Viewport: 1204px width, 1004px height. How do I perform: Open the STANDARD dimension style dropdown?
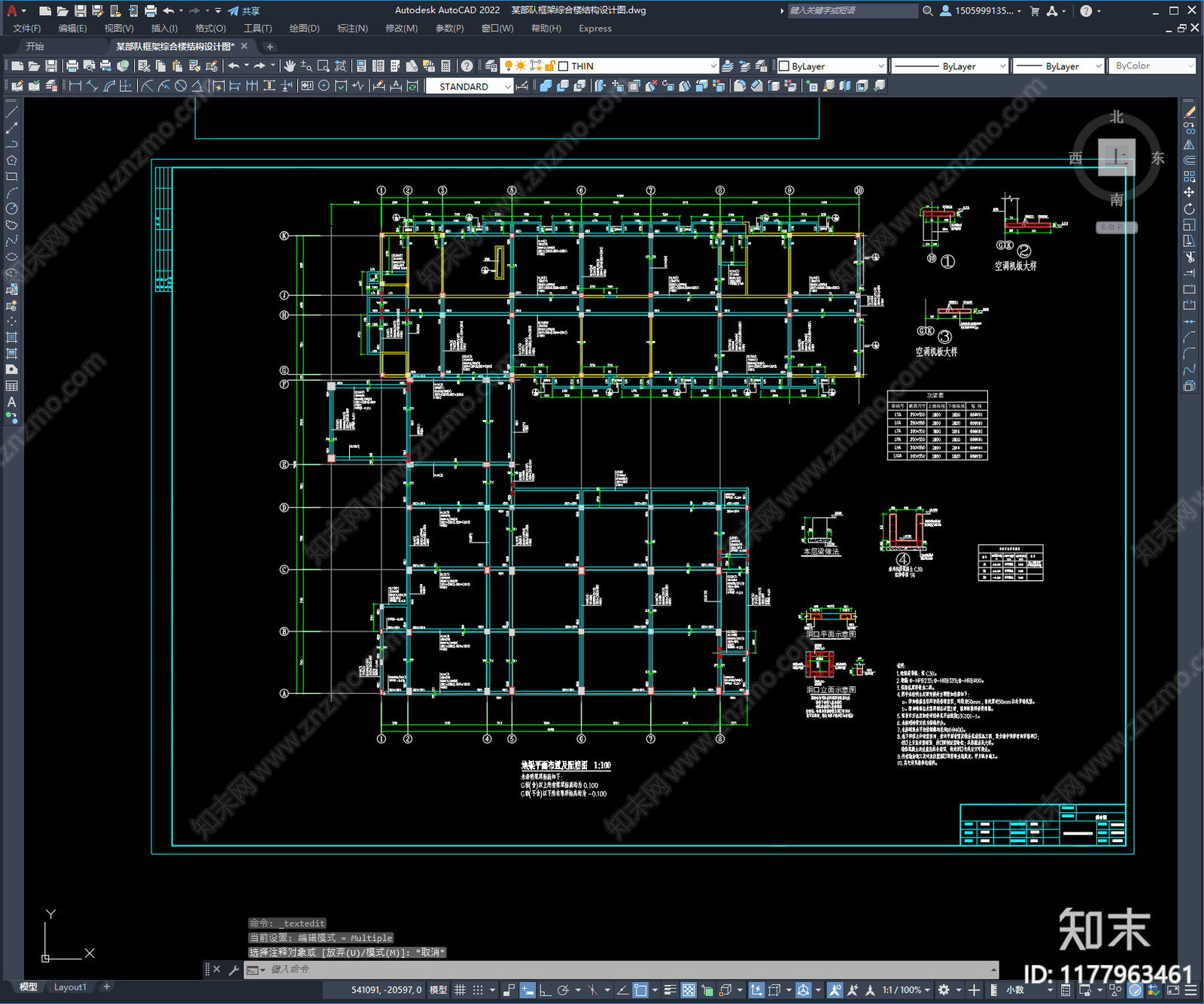470,87
